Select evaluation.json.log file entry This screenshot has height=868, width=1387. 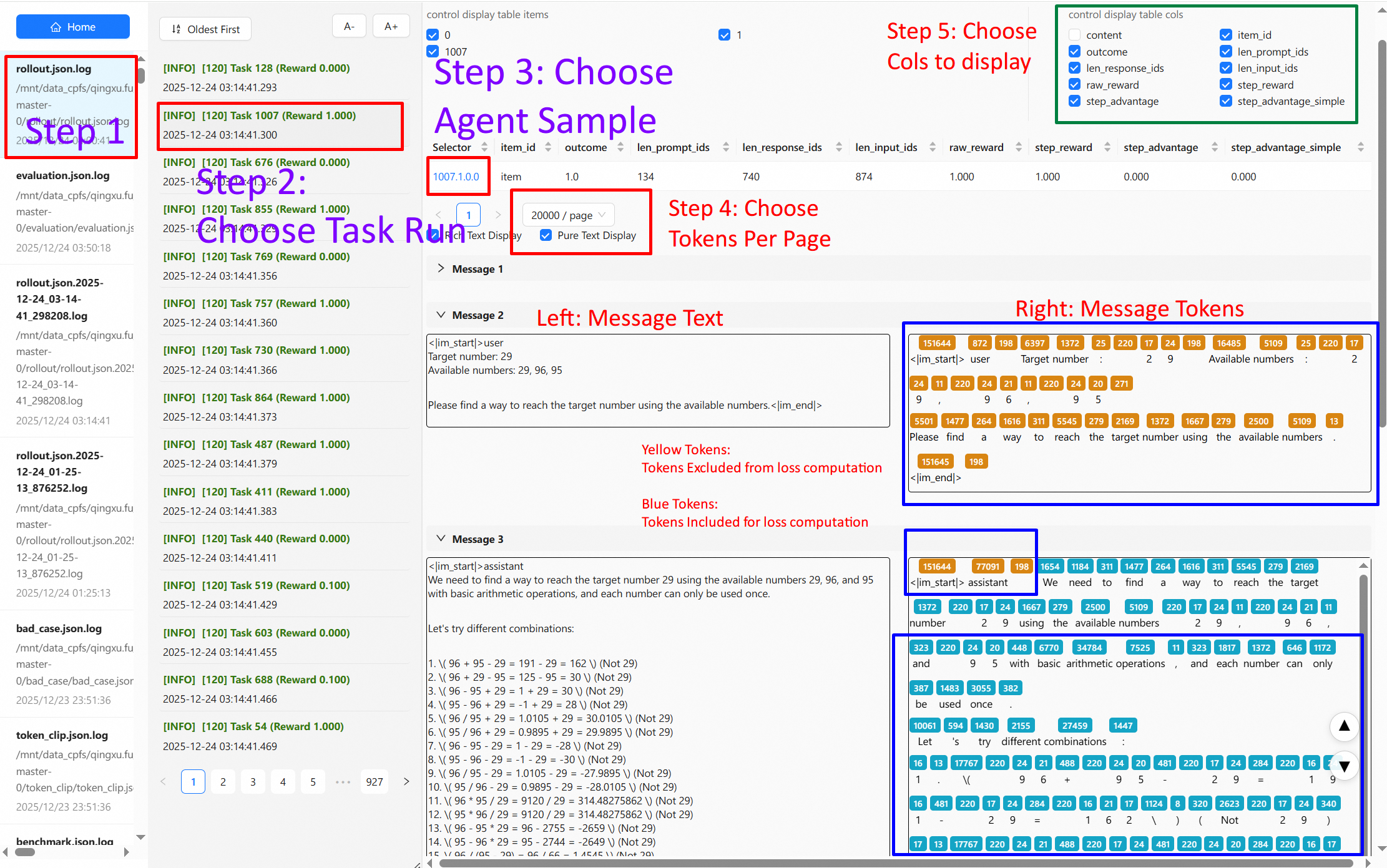pos(63,176)
